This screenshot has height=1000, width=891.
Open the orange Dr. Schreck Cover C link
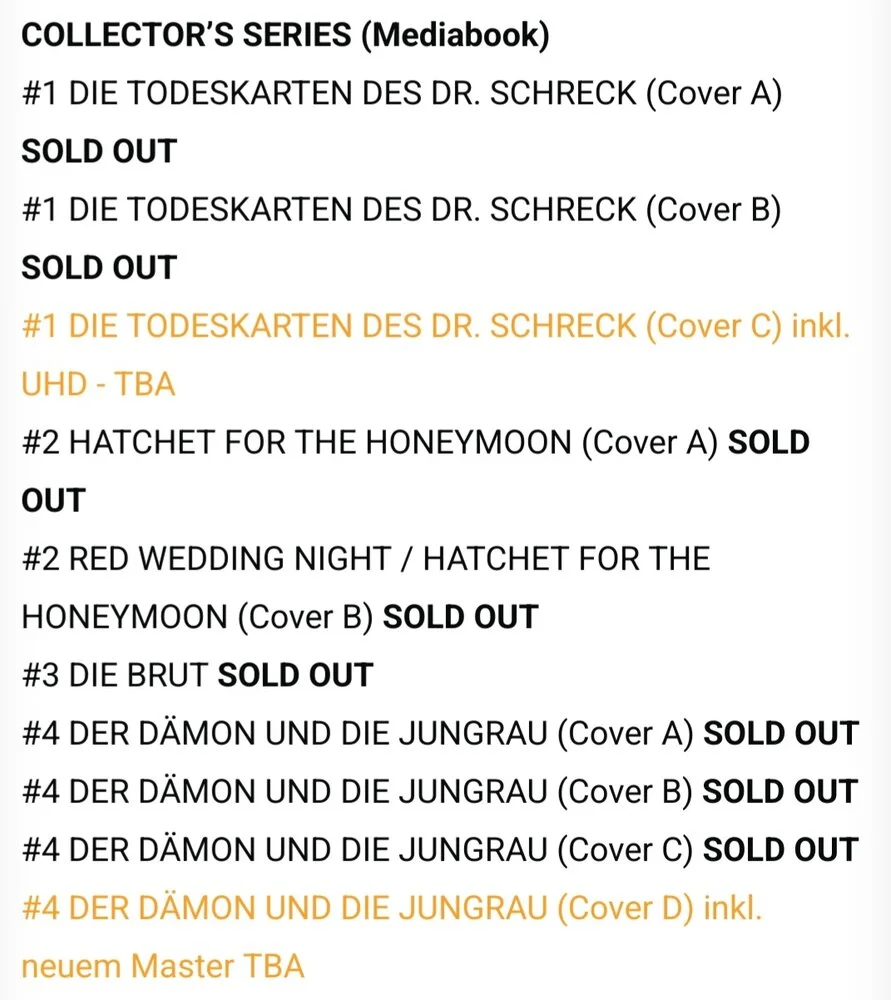435,326
